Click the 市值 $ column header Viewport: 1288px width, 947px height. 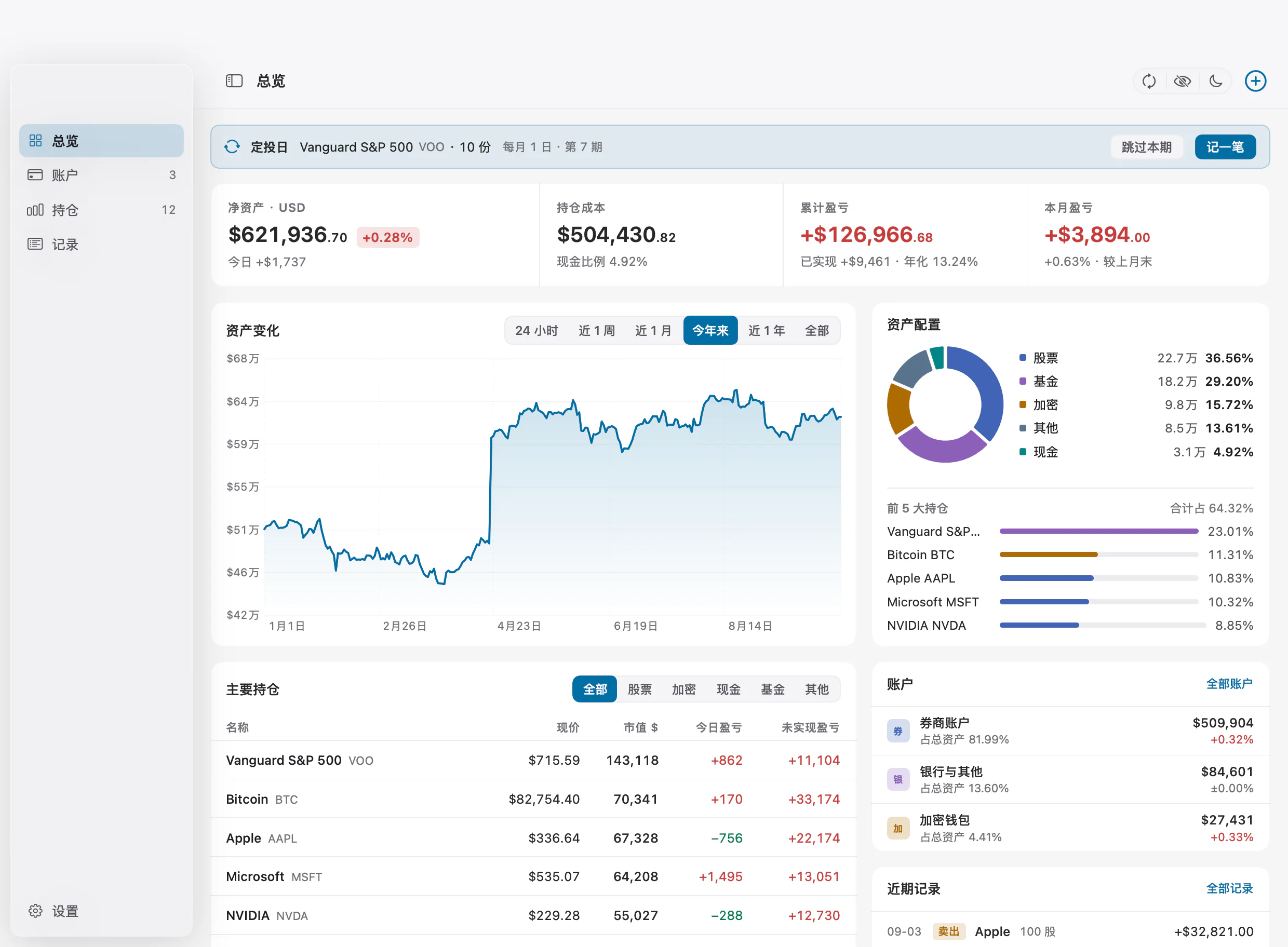tap(640, 727)
